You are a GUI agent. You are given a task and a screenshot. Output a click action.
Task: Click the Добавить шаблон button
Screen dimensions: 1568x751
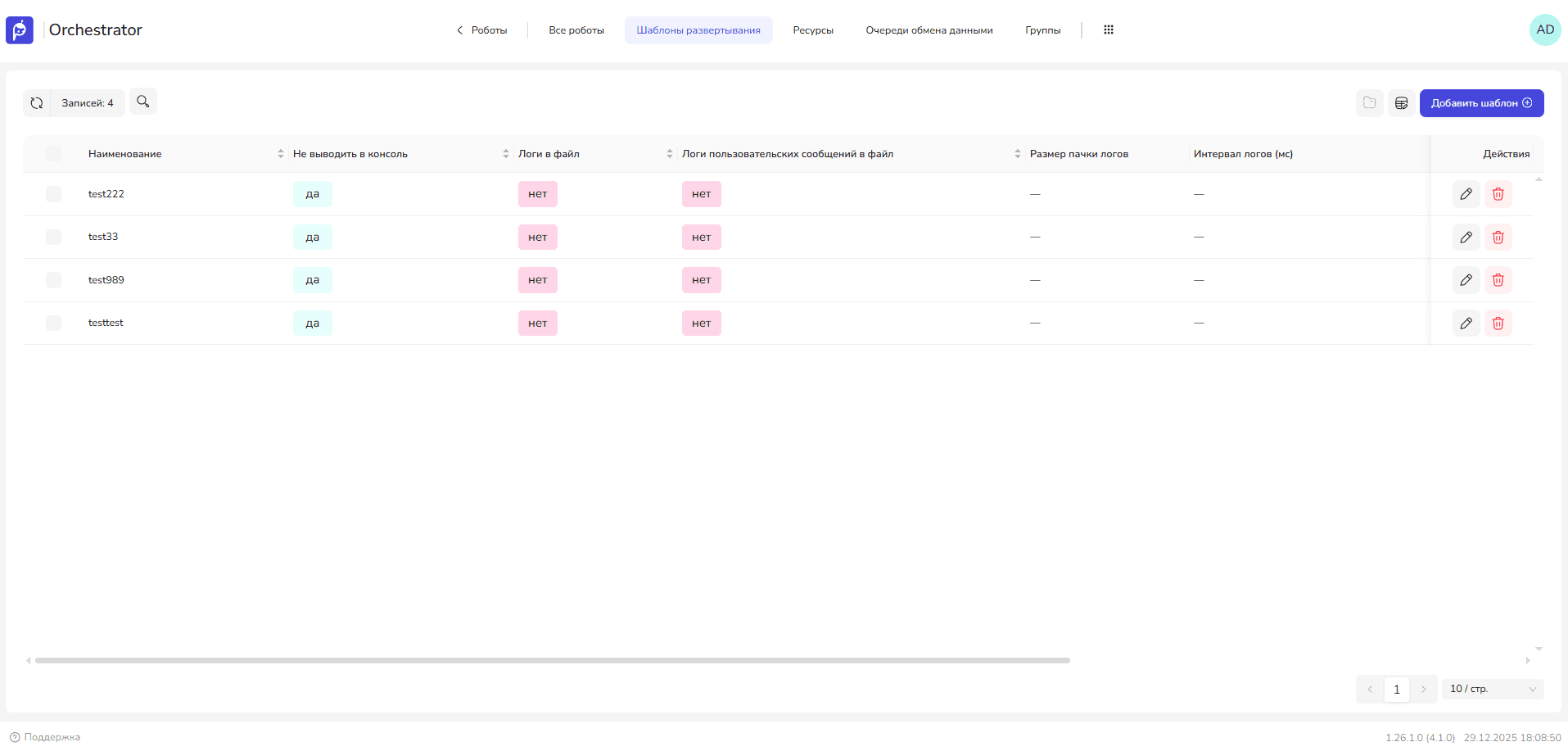1480,103
